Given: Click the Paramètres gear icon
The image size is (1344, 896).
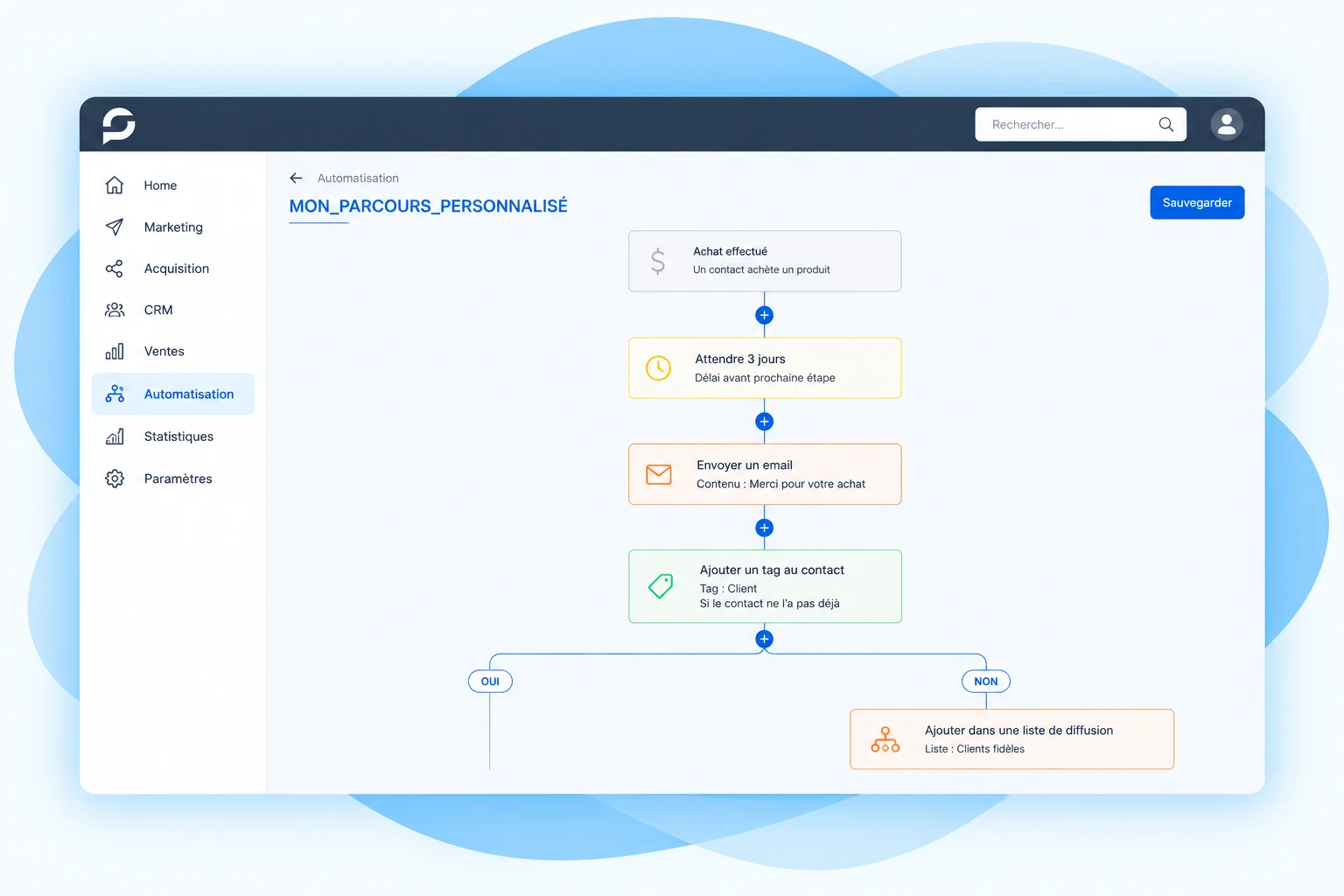Looking at the screenshot, I should tap(115, 479).
